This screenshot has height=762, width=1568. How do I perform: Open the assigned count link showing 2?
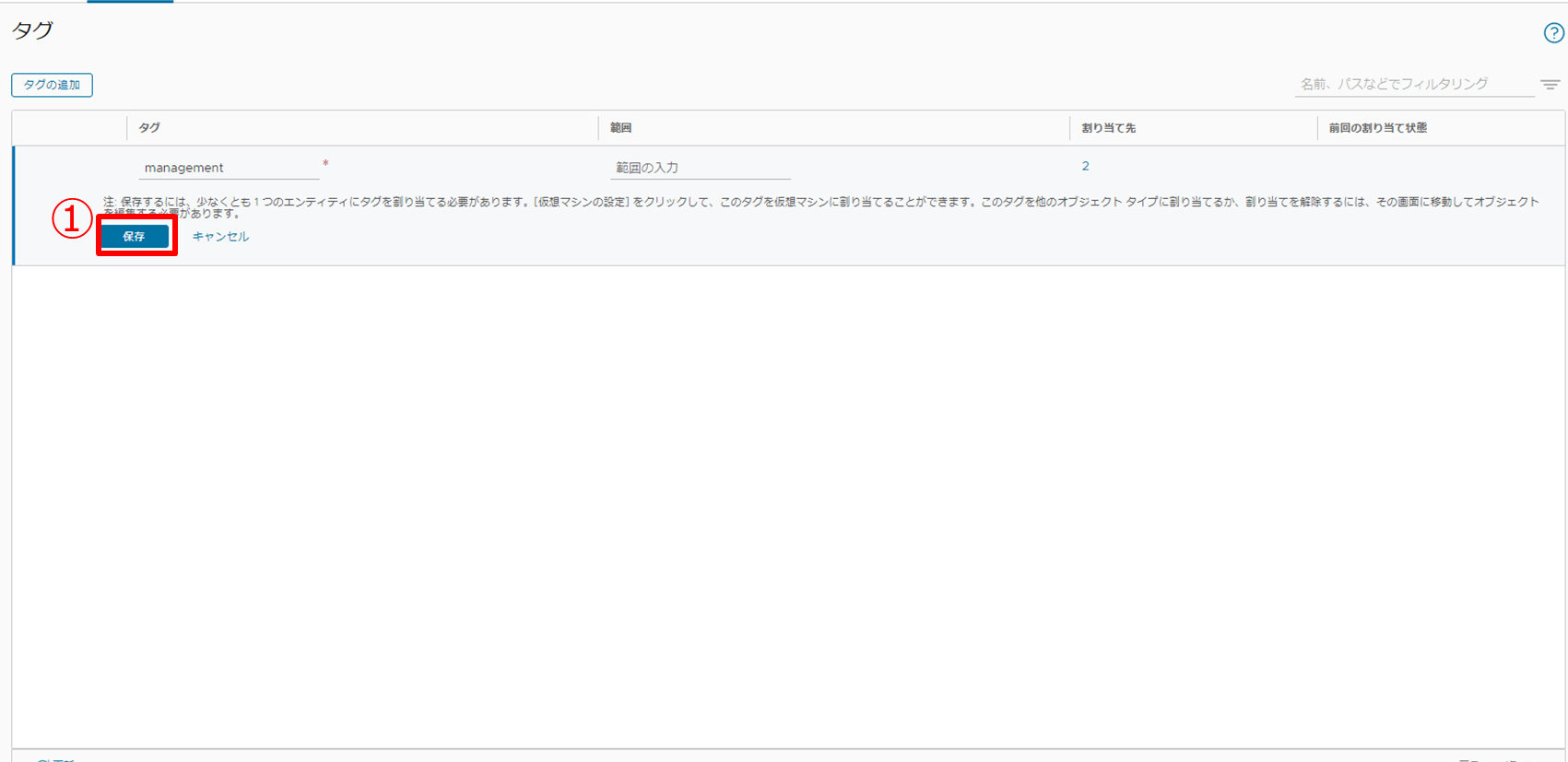tap(1085, 167)
